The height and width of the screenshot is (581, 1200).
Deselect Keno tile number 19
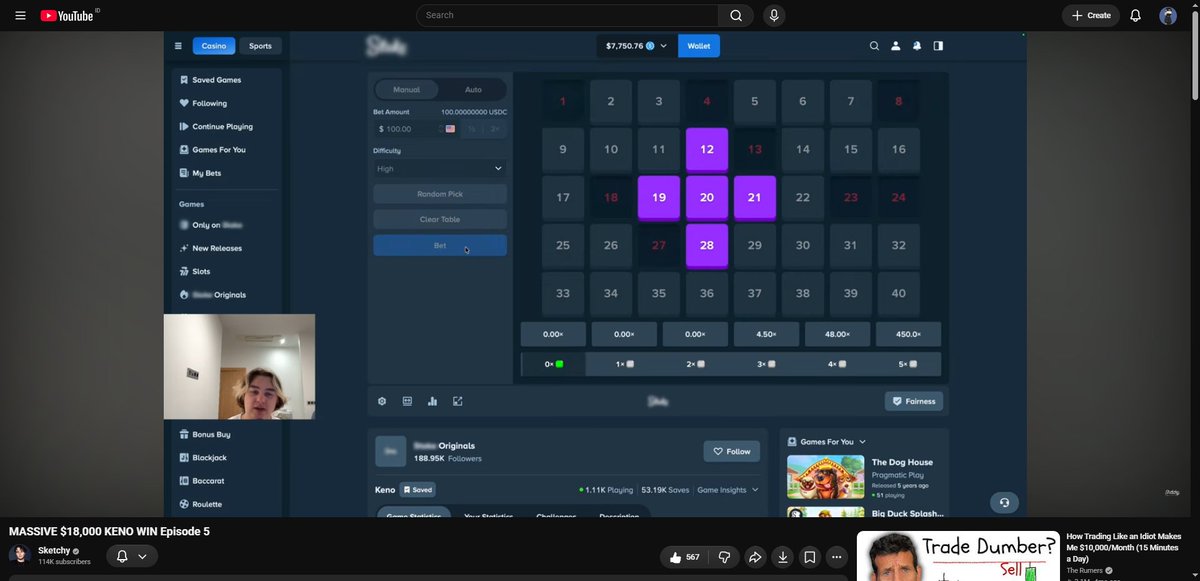(x=659, y=197)
